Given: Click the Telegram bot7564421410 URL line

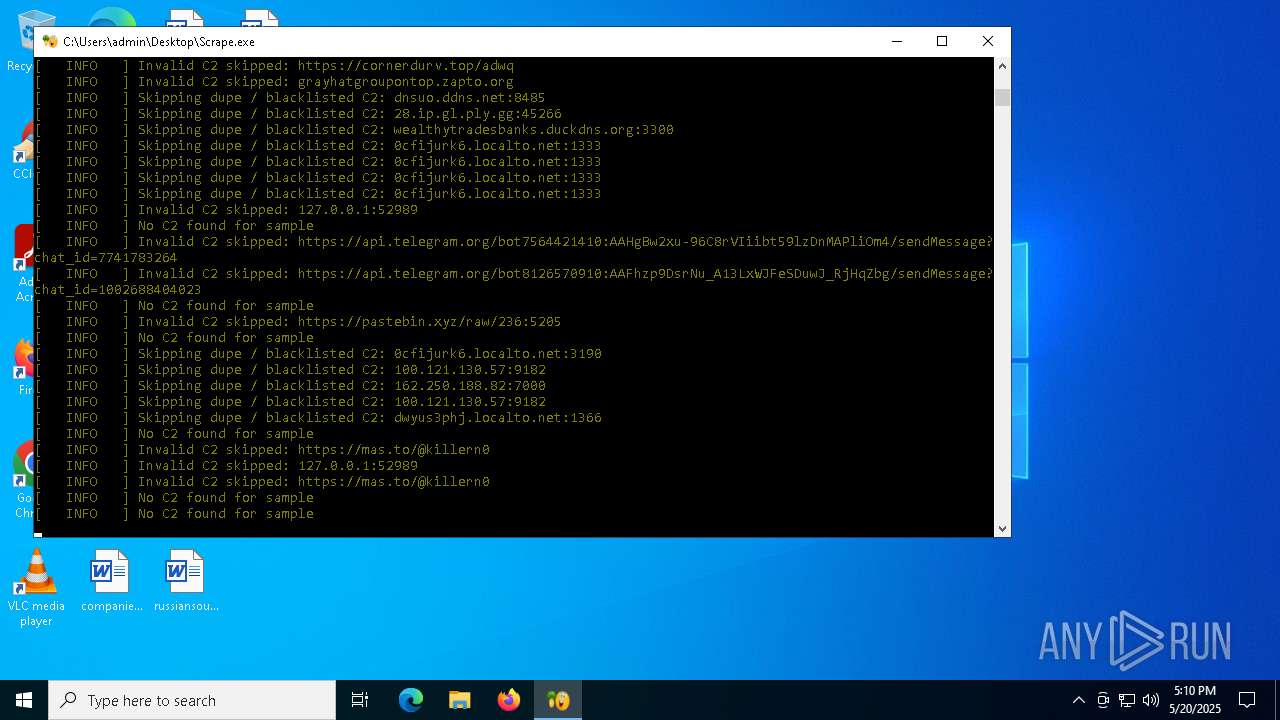Looking at the screenshot, I should tap(514, 242).
